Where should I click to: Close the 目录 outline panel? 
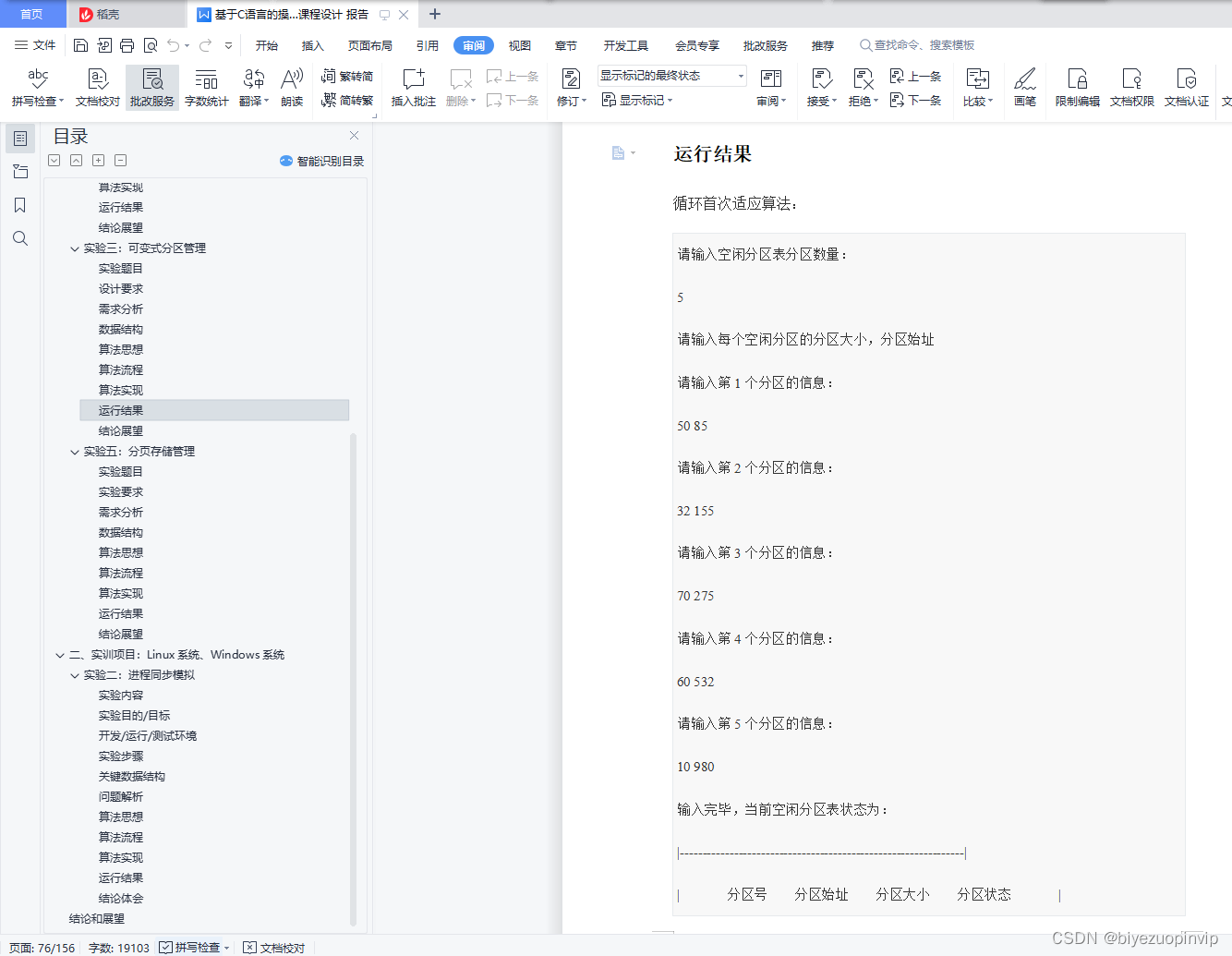tap(354, 136)
